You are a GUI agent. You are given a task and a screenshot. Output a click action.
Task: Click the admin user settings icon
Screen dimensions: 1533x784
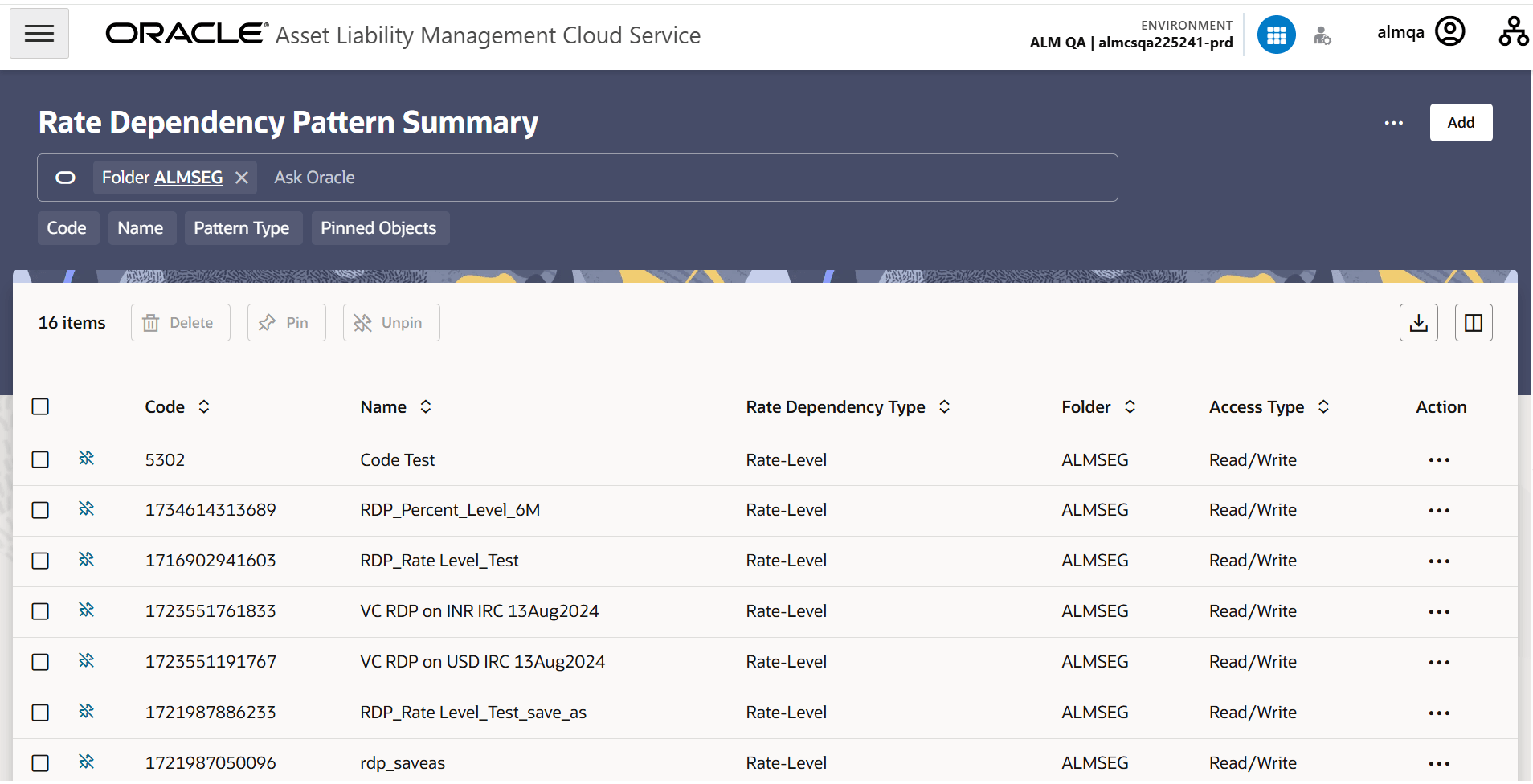coord(1322,35)
